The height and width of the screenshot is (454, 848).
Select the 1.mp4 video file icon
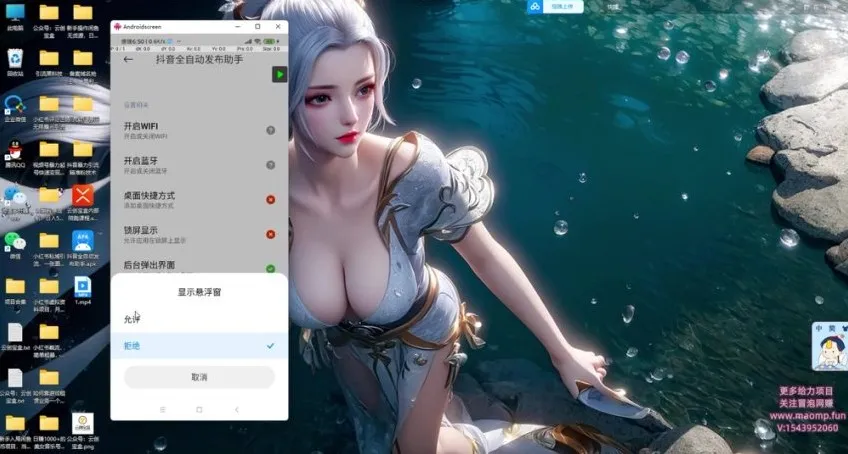pos(83,291)
